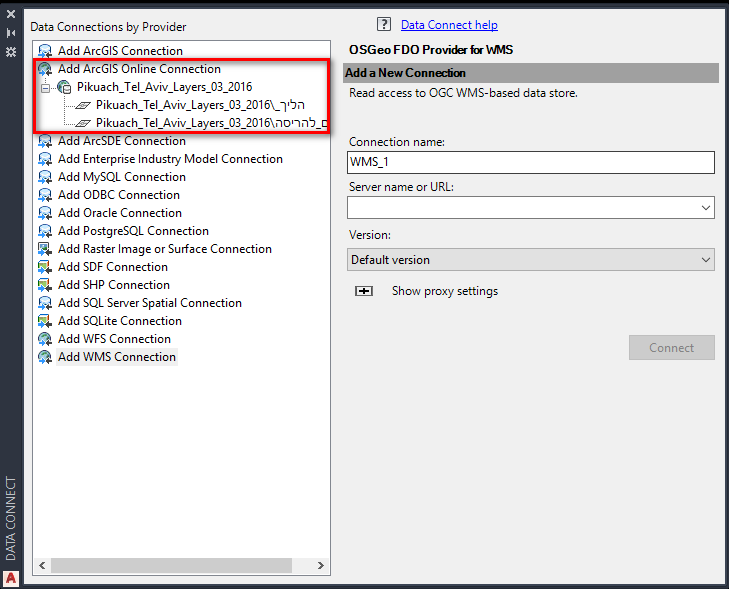729x589 pixels.
Task: Select Pikuach_Tel_Aviv_Layers_03_2016 connection node
Action: pos(164,87)
